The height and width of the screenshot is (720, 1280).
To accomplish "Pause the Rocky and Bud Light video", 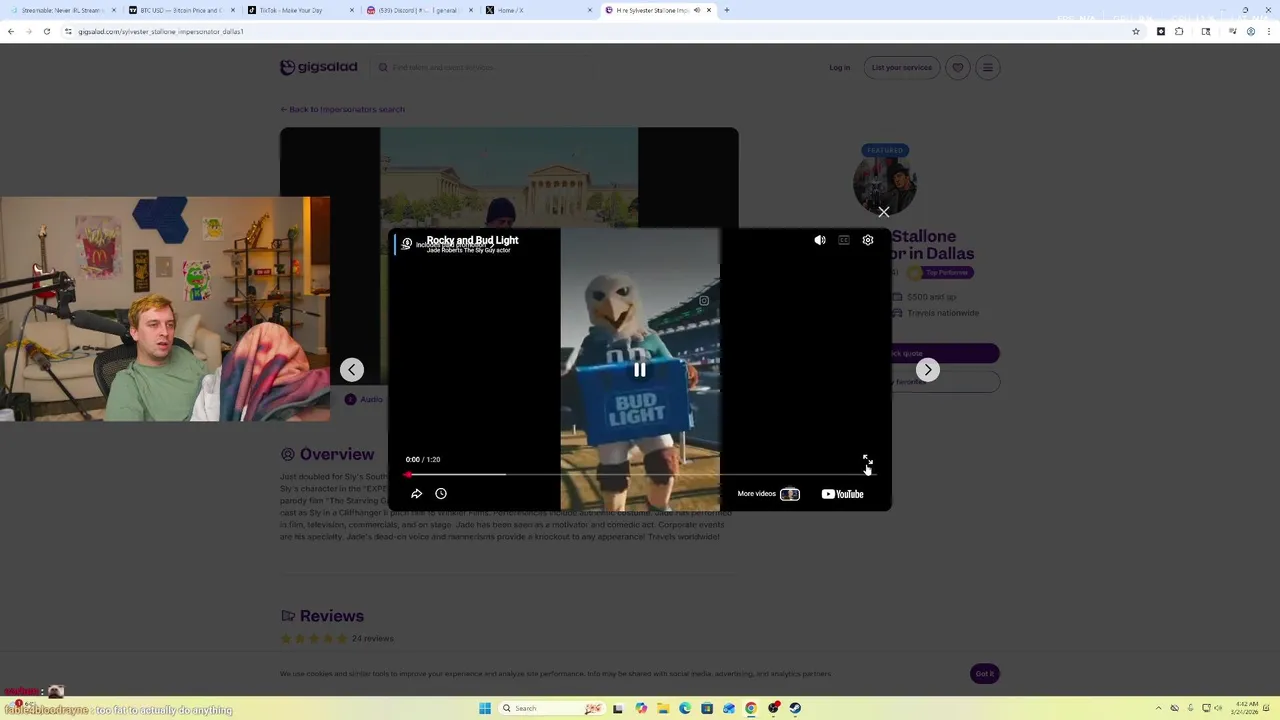I will (x=640, y=370).
